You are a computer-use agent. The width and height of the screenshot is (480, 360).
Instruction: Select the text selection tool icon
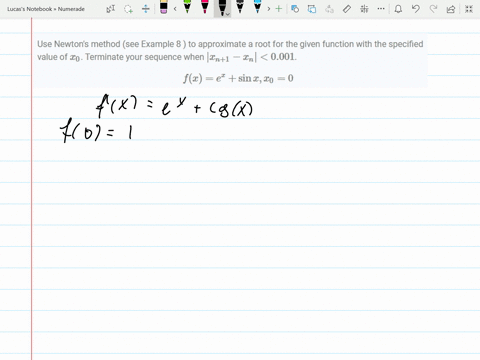click(111, 9)
